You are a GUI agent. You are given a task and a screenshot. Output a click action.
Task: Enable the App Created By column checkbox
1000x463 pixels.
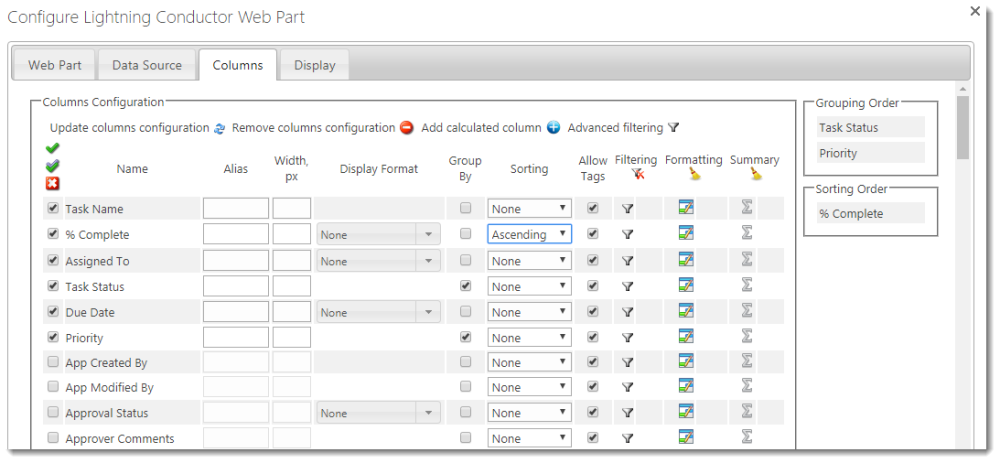point(53,362)
